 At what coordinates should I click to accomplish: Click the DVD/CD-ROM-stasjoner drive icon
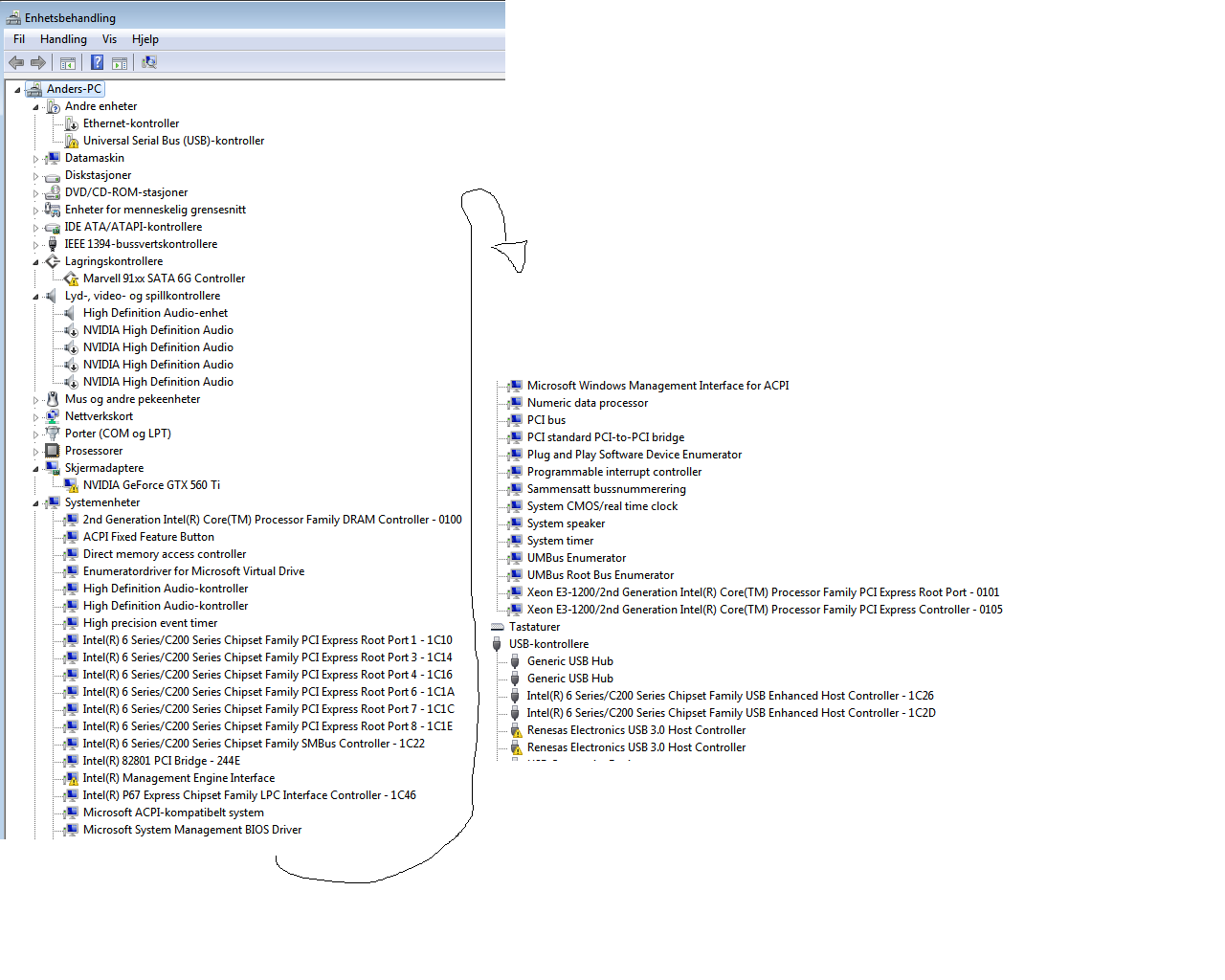click(x=53, y=192)
